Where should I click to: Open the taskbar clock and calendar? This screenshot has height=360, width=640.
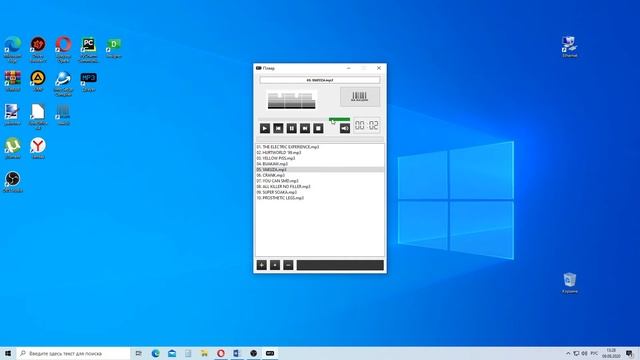coord(611,353)
